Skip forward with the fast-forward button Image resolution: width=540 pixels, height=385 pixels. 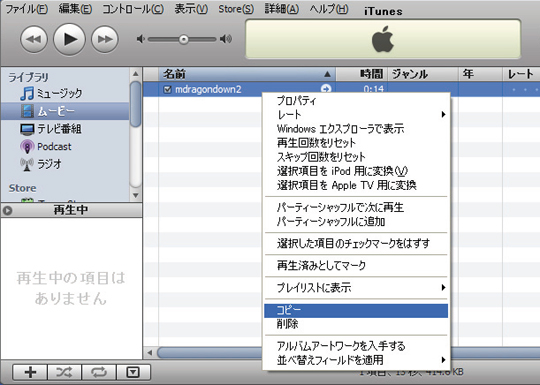105,39
